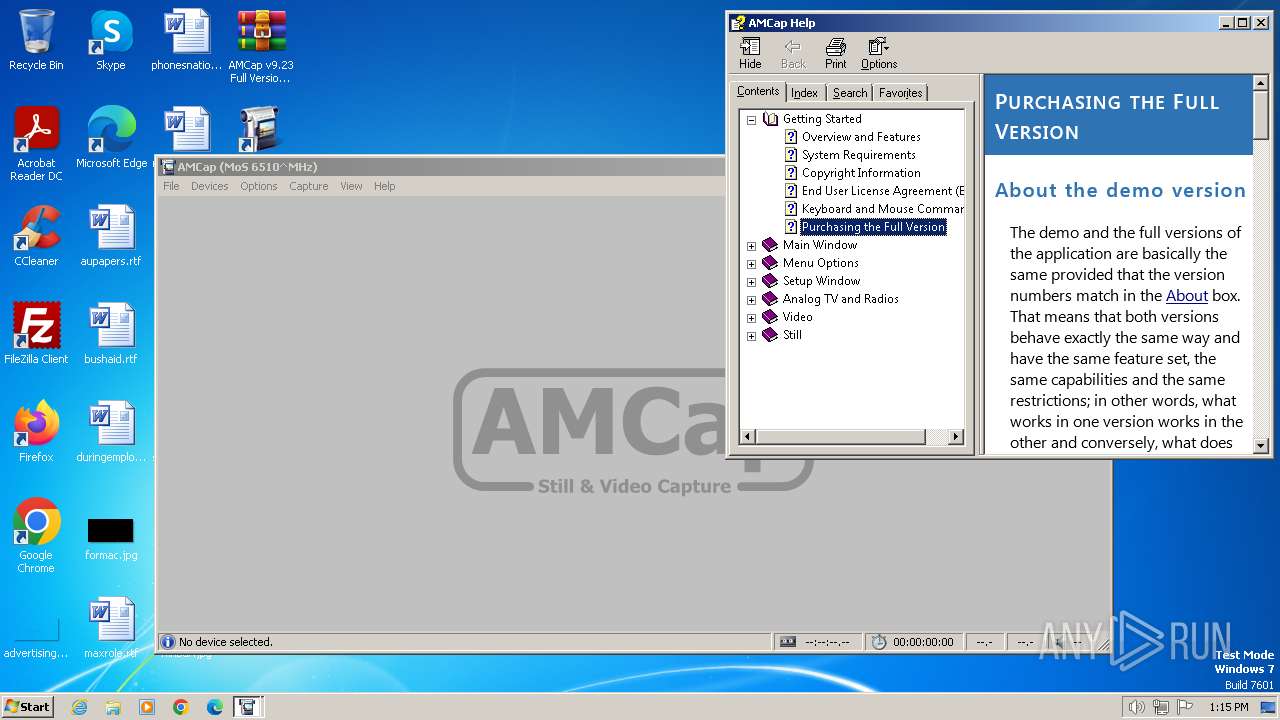Expand the Menu Options tree node
1280x720 pixels.
coord(751,263)
